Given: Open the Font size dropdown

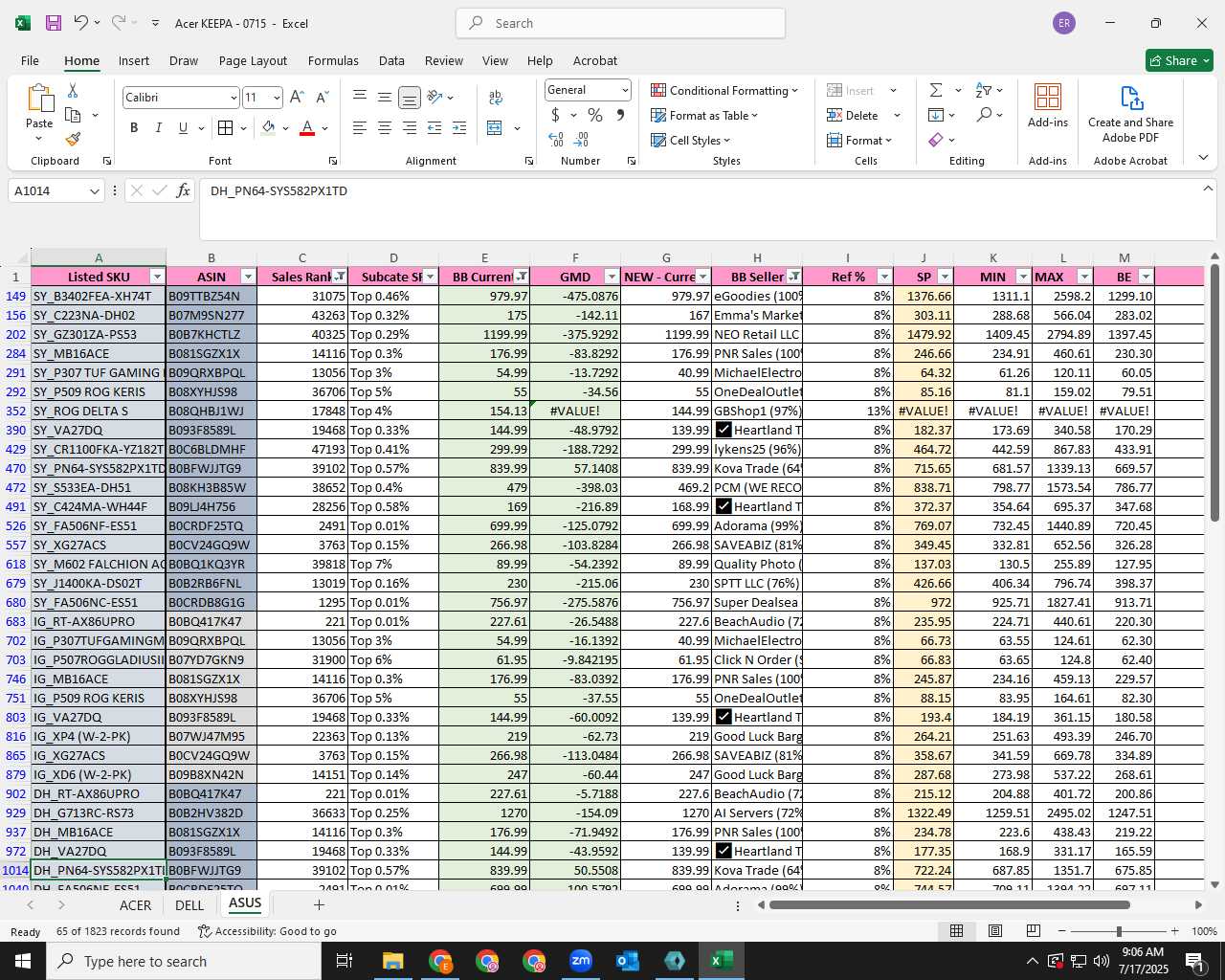Looking at the screenshot, I should click(277, 98).
